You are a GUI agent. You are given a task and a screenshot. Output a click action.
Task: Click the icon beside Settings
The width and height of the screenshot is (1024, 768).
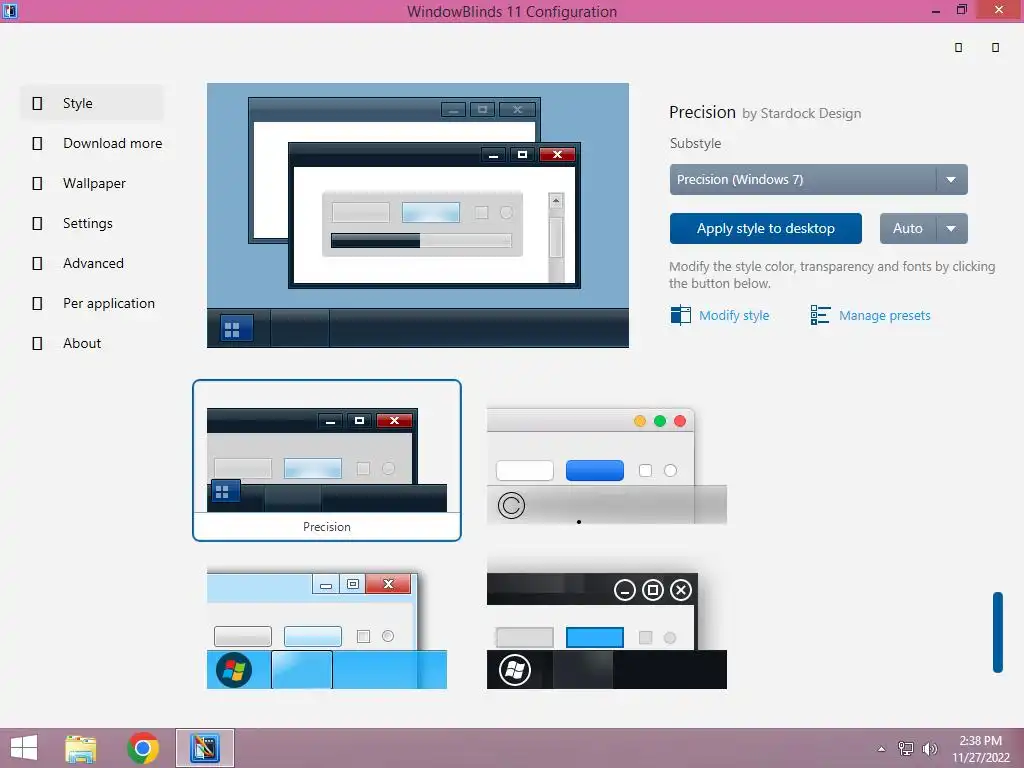click(x=37, y=223)
